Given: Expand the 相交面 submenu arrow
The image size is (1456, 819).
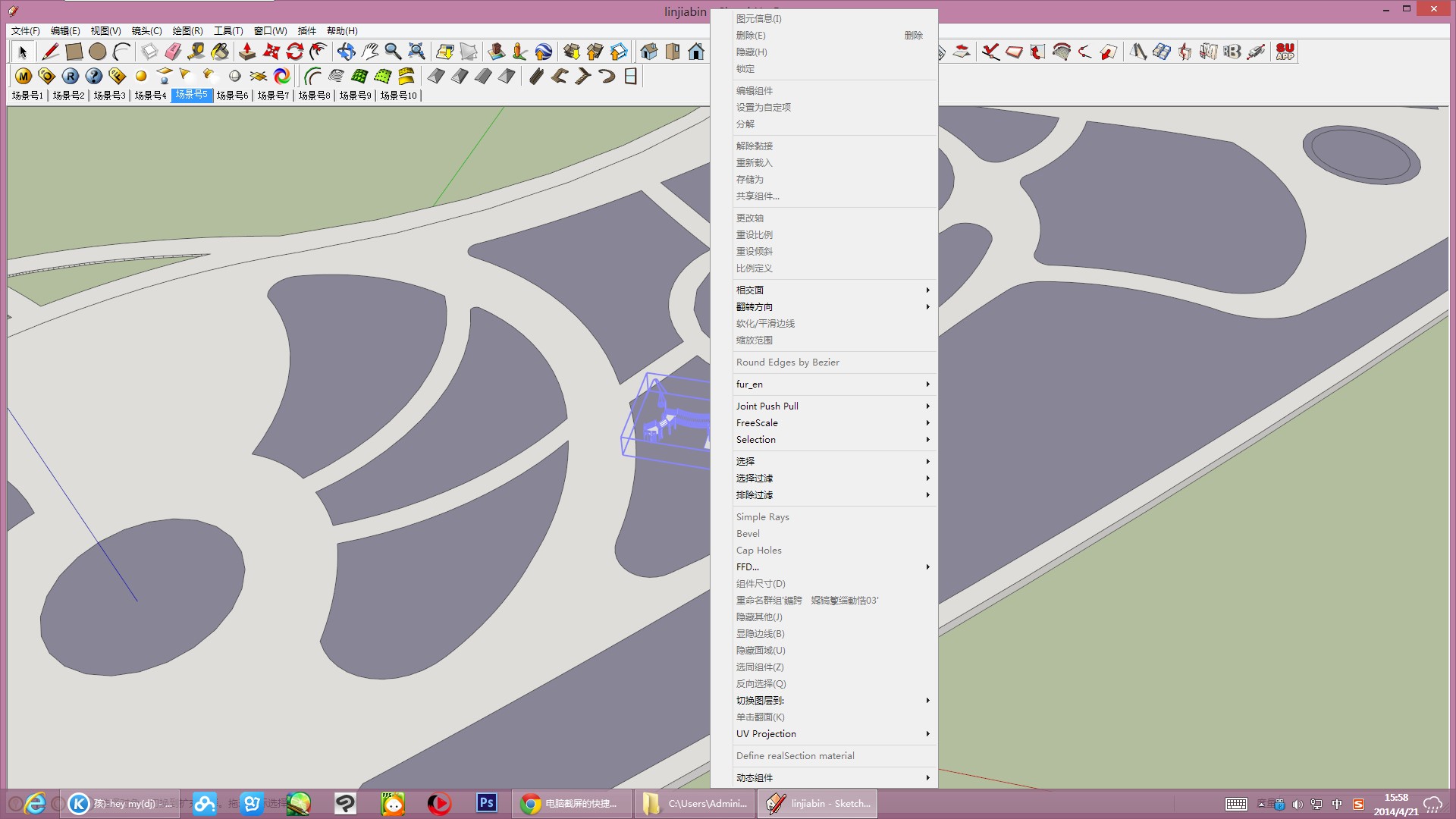Looking at the screenshot, I should [x=927, y=290].
